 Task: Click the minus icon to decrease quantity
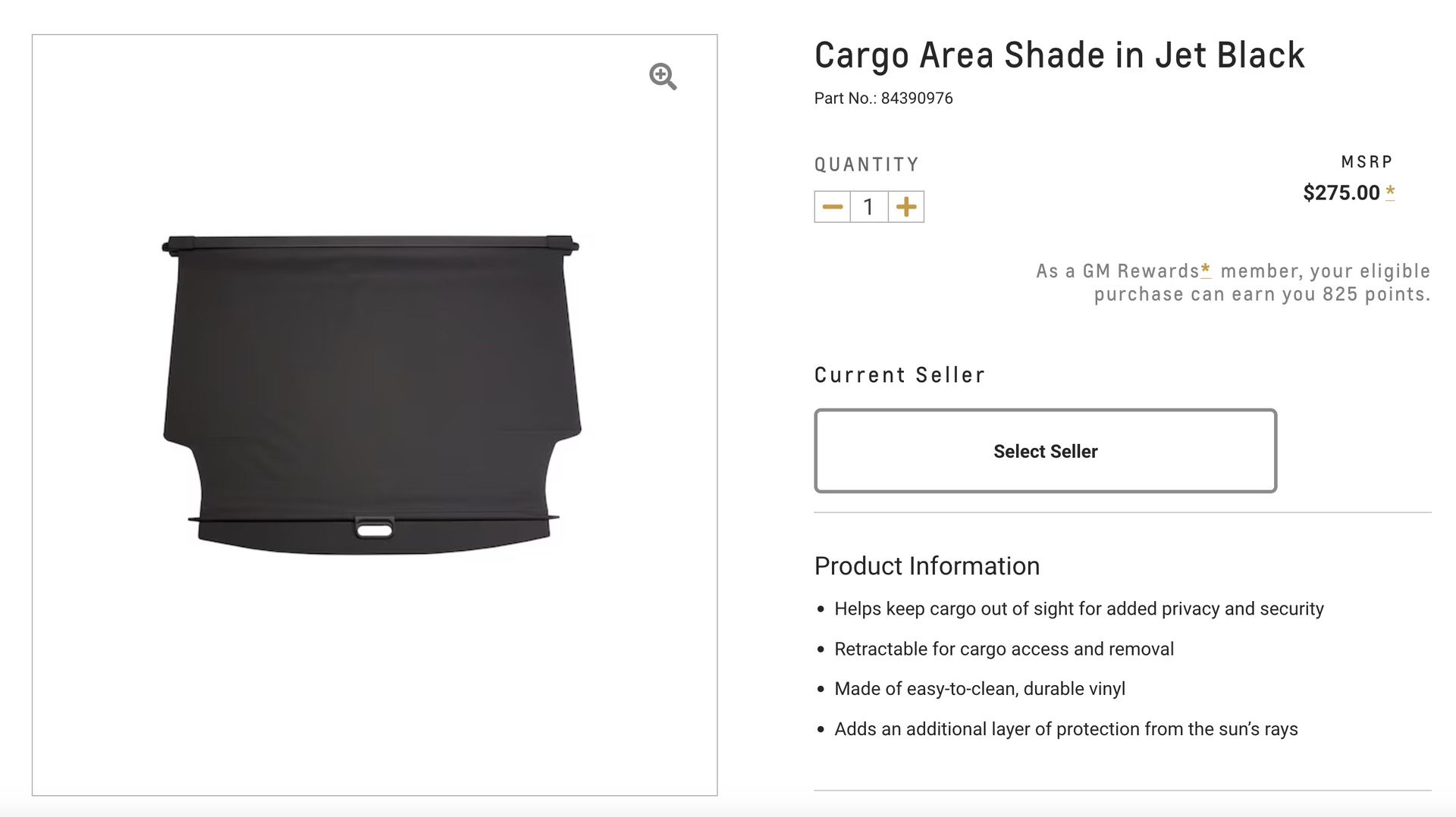833,205
